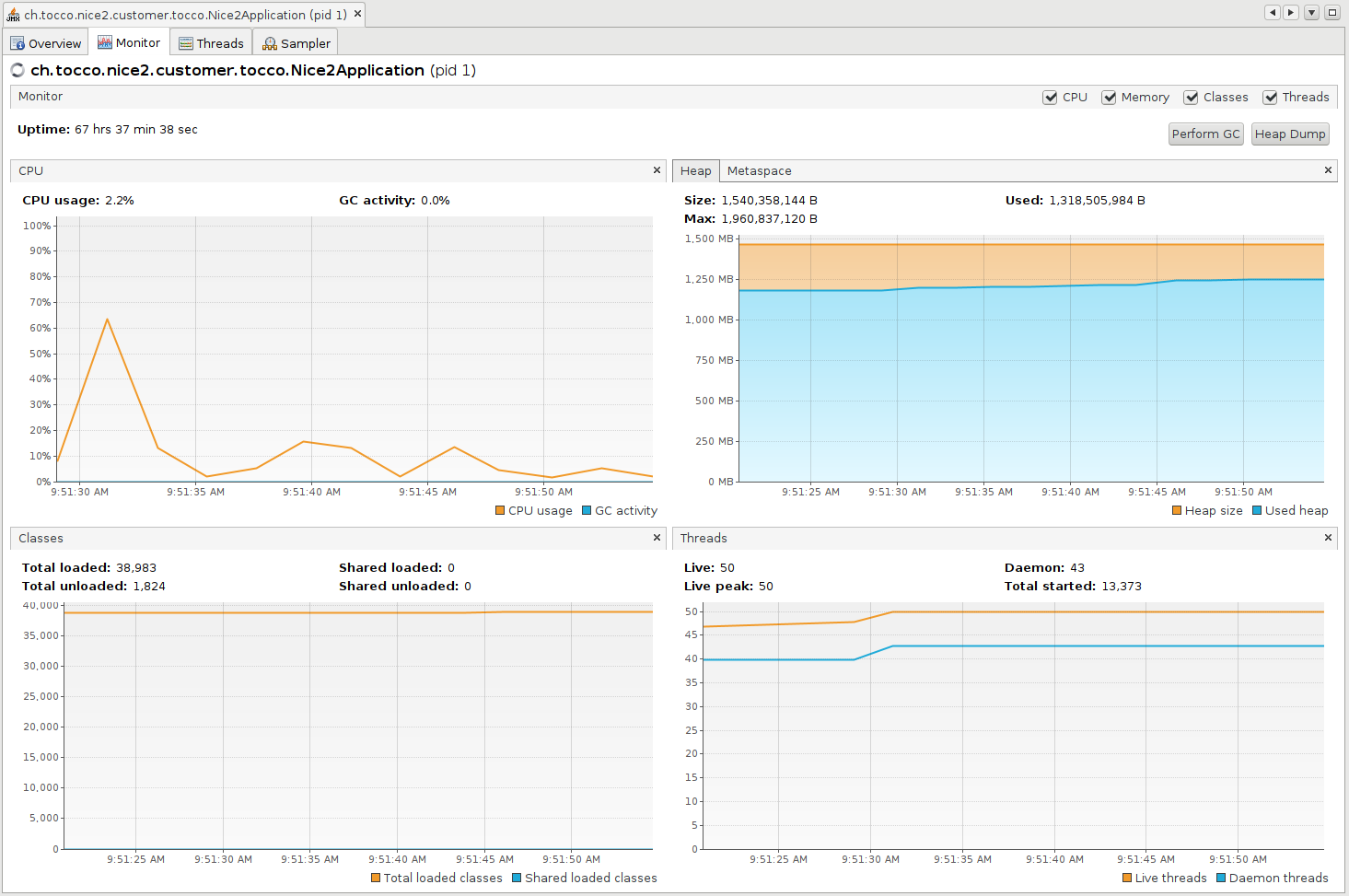
Task: Click the Daemon threads legend swatch
Action: coord(1221,878)
